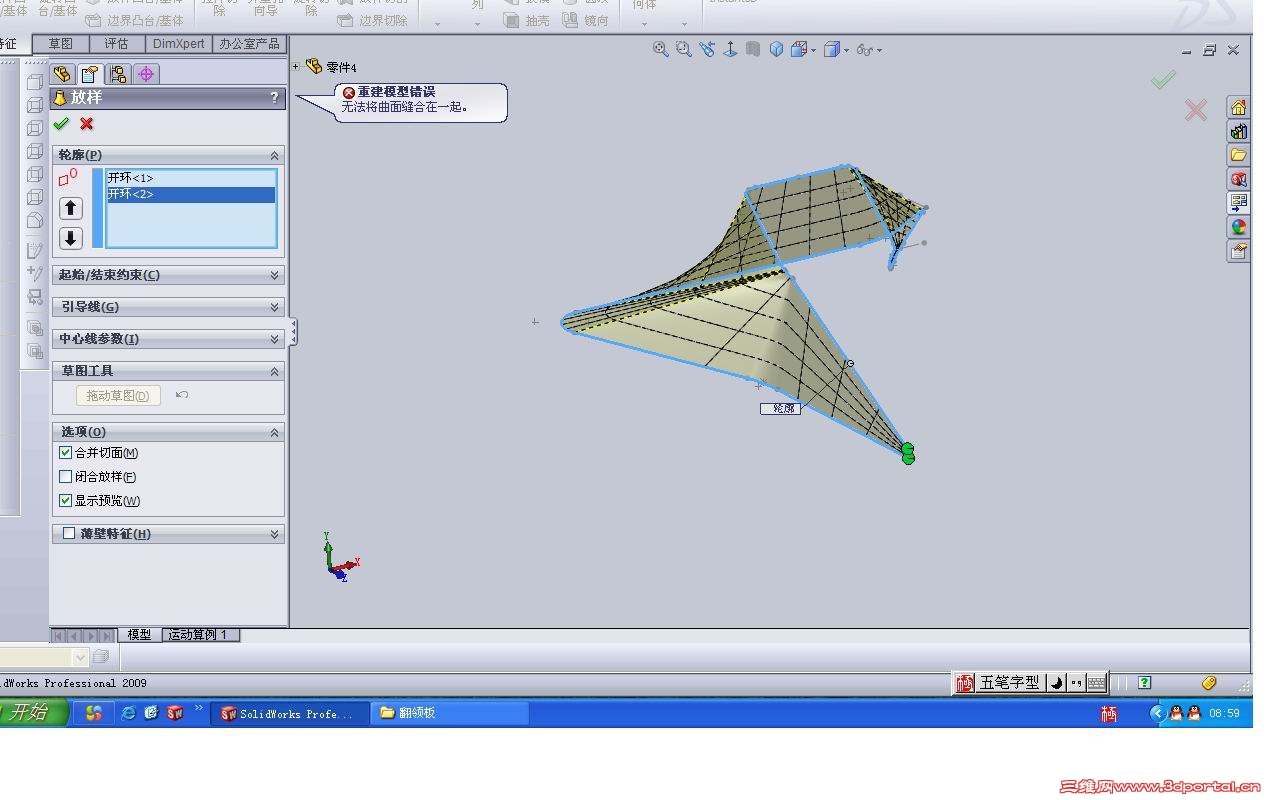
Task: Switch to the PropertyManager tab icon
Action: click(x=90, y=74)
